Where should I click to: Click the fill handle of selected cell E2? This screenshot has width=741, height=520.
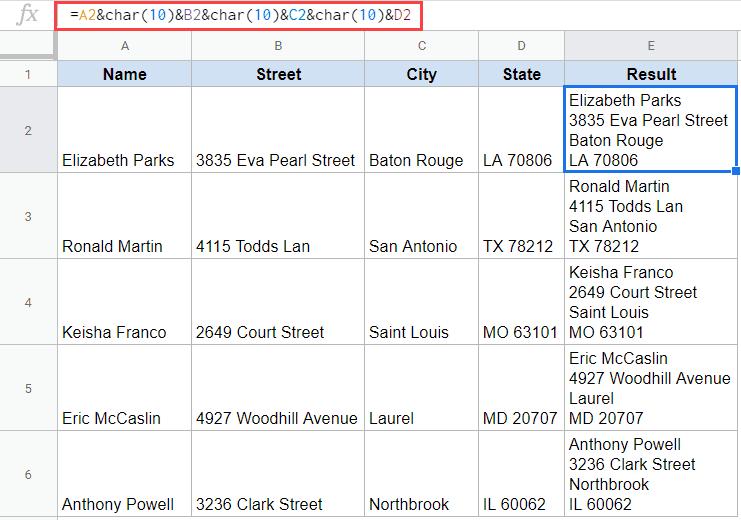[x=736, y=171]
